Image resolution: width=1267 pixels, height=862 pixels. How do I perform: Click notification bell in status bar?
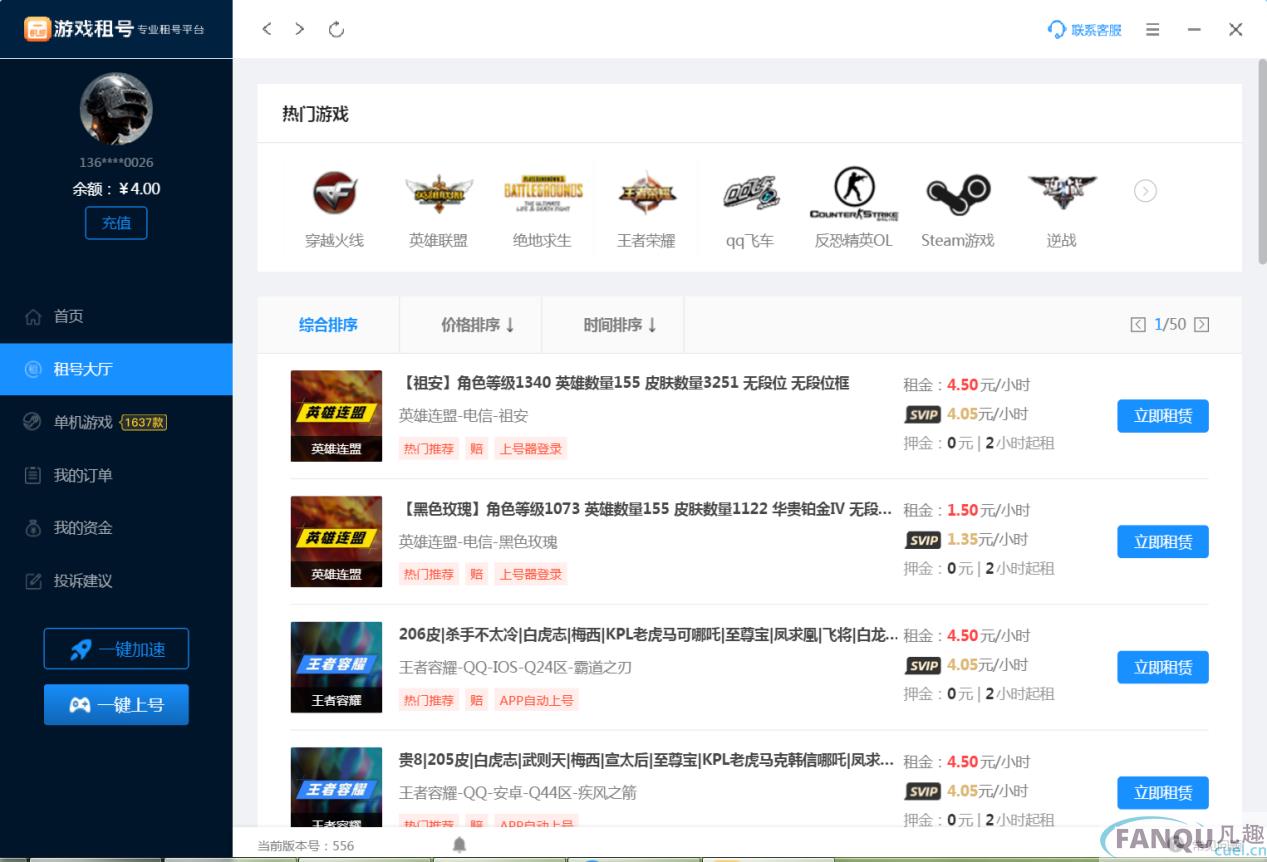(459, 845)
